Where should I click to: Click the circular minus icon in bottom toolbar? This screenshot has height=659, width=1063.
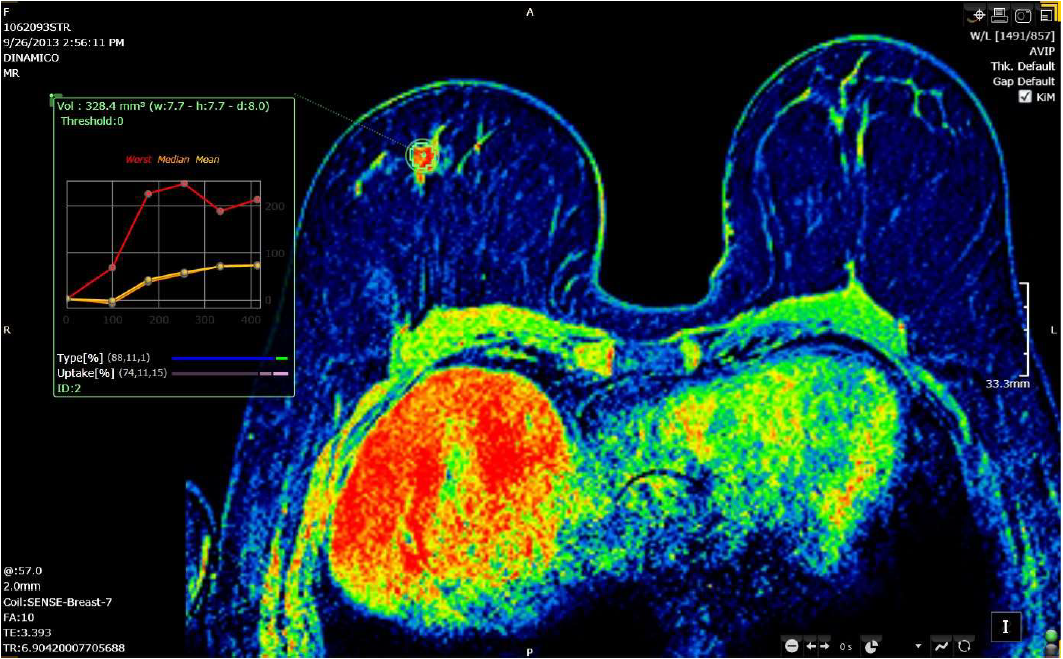pyautogui.click(x=792, y=647)
